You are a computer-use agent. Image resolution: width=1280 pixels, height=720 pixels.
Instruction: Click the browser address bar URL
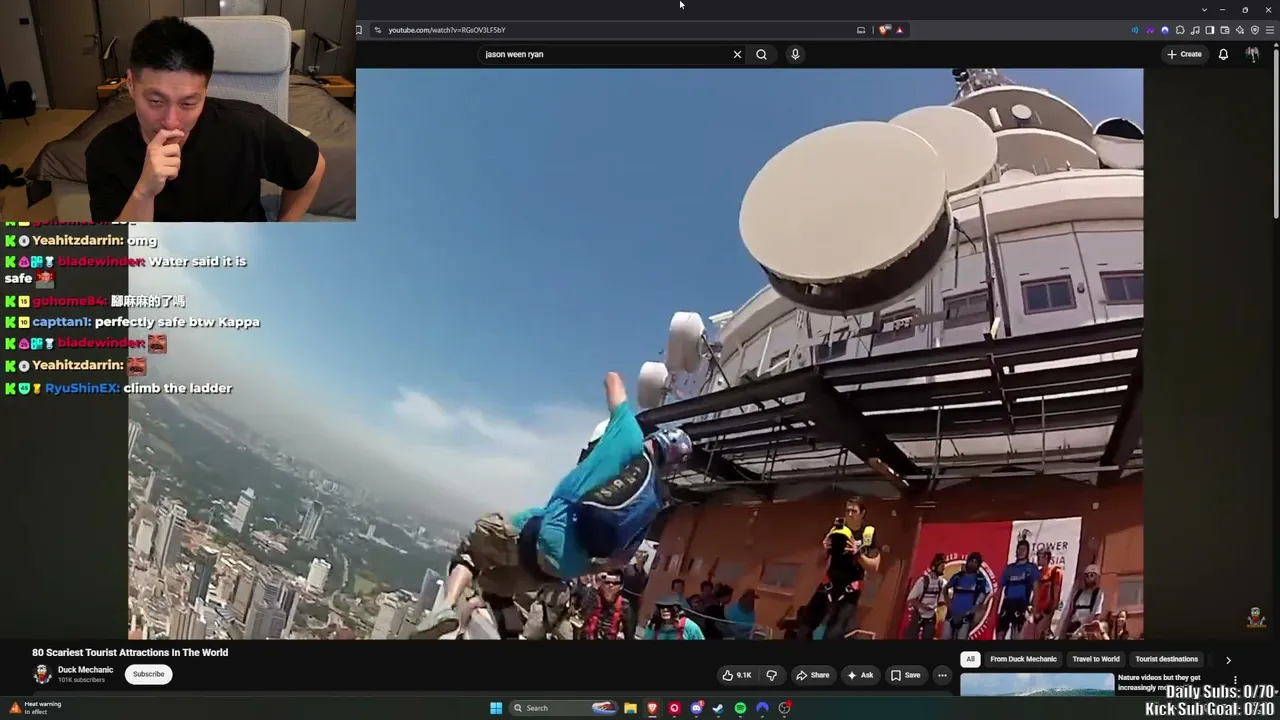coord(447,30)
